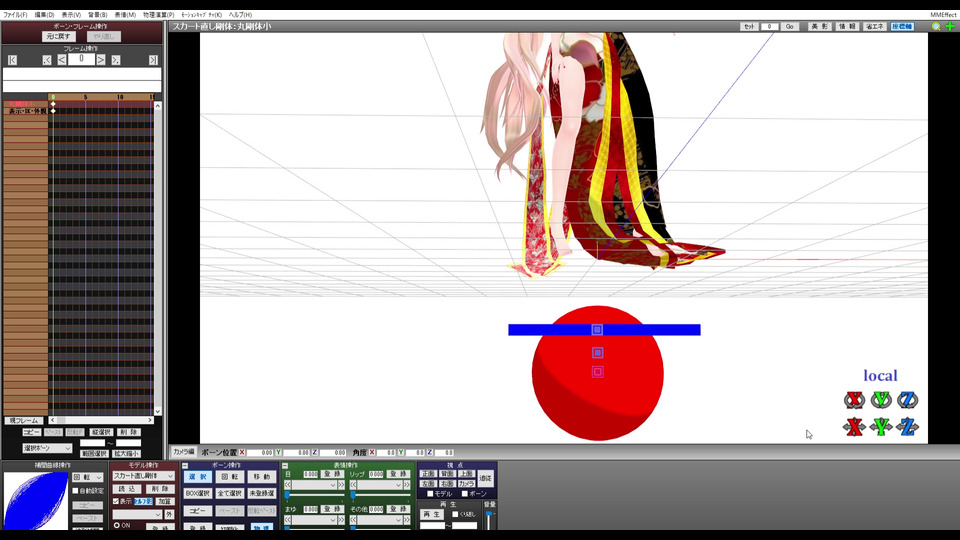Click the Go frame button
The width and height of the screenshot is (960, 540).
[x=790, y=26]
